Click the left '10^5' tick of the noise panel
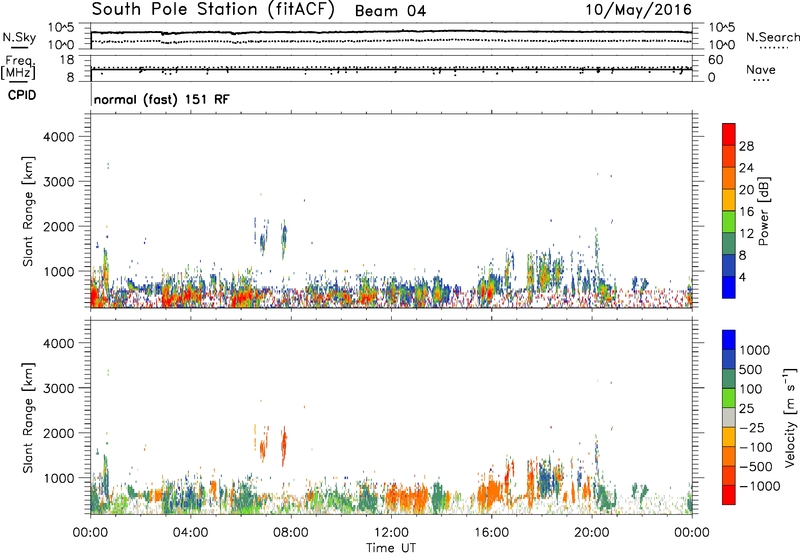 pos(61,28)
